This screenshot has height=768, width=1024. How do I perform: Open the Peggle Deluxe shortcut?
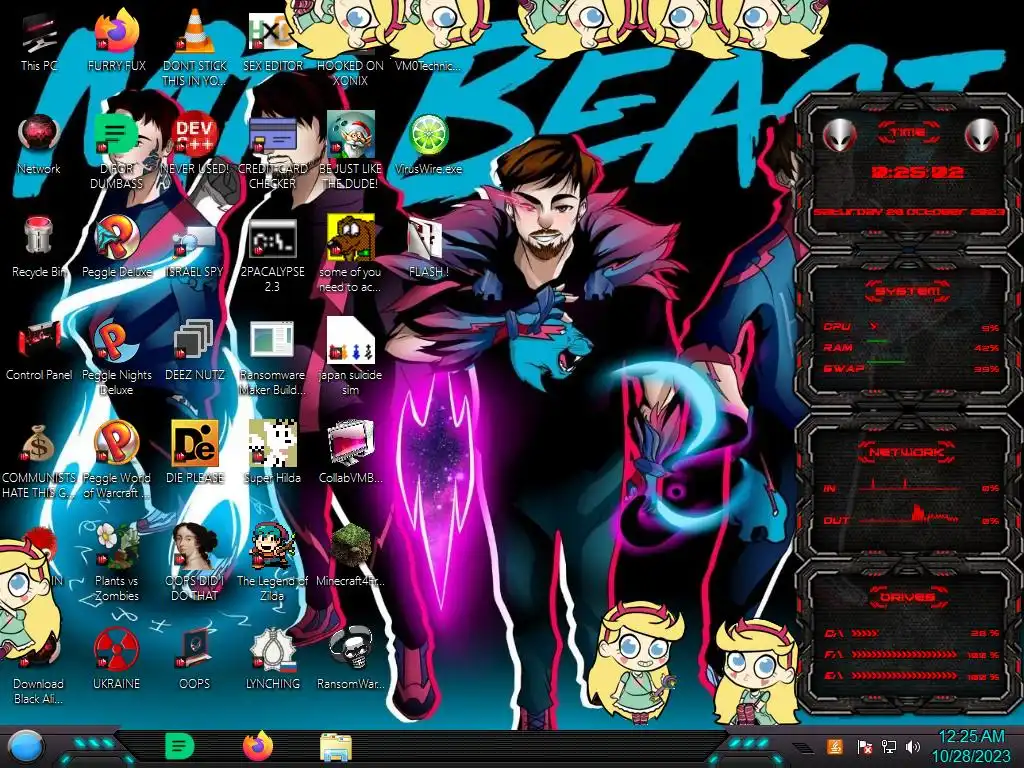[117, 248]
